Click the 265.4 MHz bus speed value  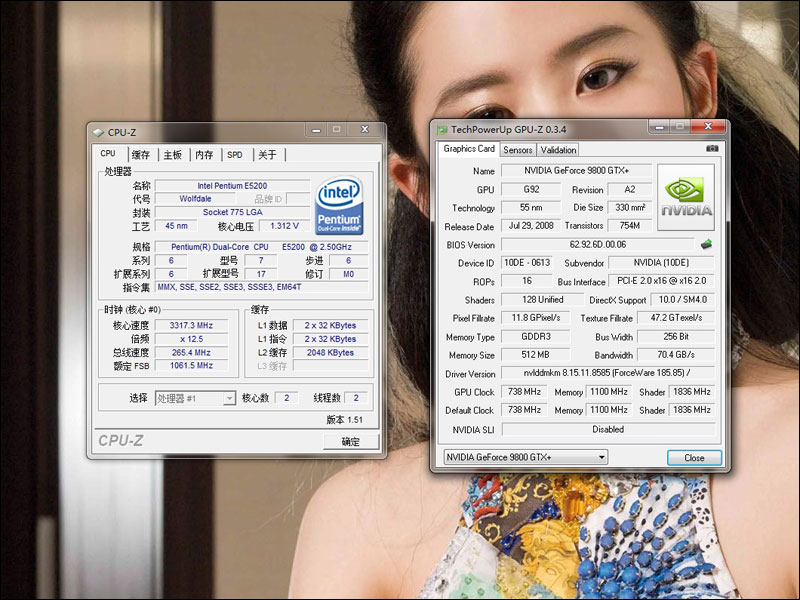click(x=191, y=353)
